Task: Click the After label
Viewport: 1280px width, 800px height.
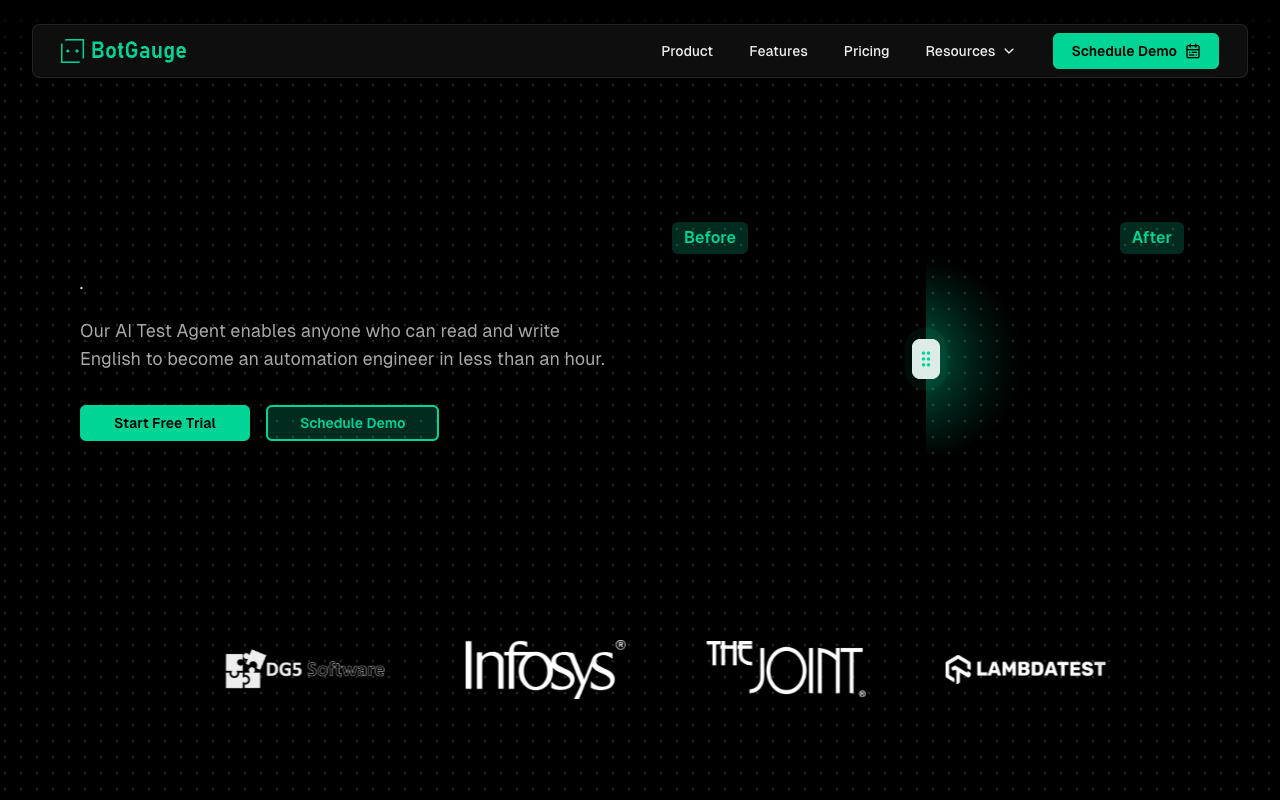Action: (x=1152, y=238)
